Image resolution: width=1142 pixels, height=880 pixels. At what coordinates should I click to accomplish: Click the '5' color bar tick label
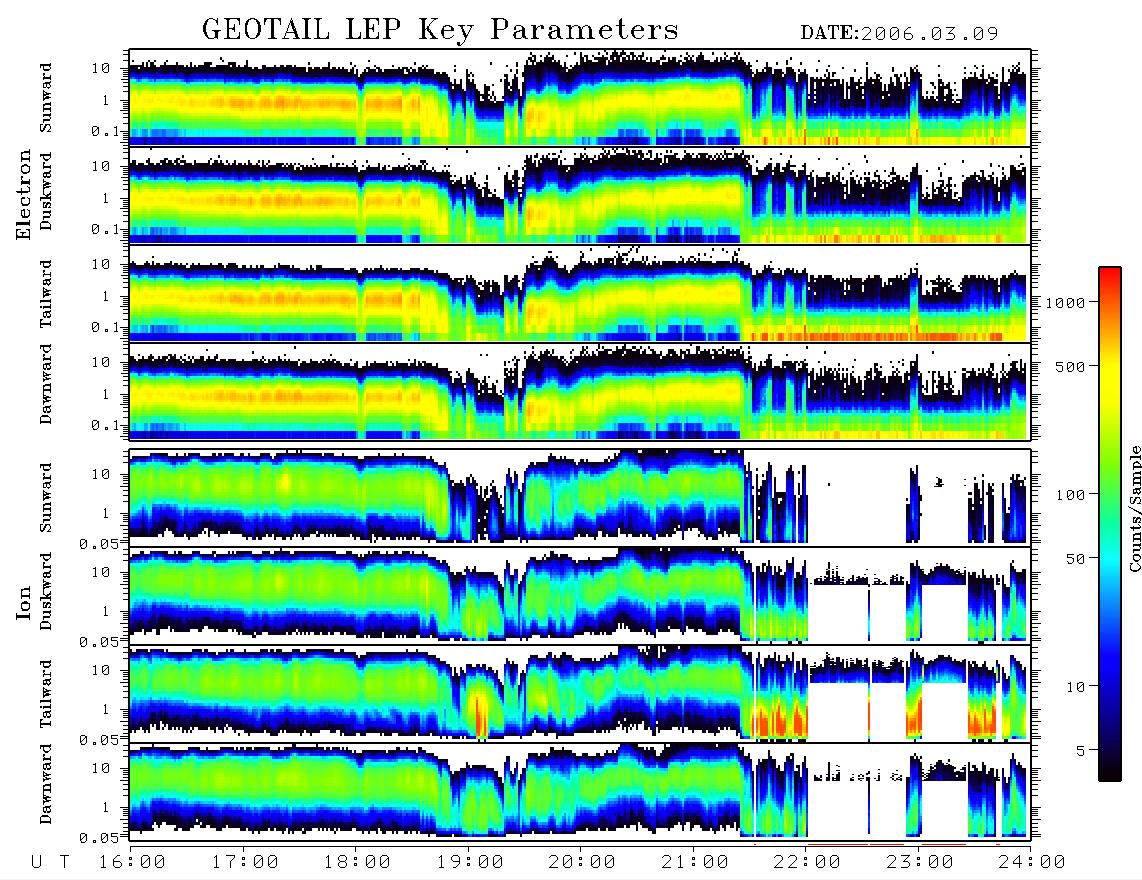click(x=1080, y=750)
